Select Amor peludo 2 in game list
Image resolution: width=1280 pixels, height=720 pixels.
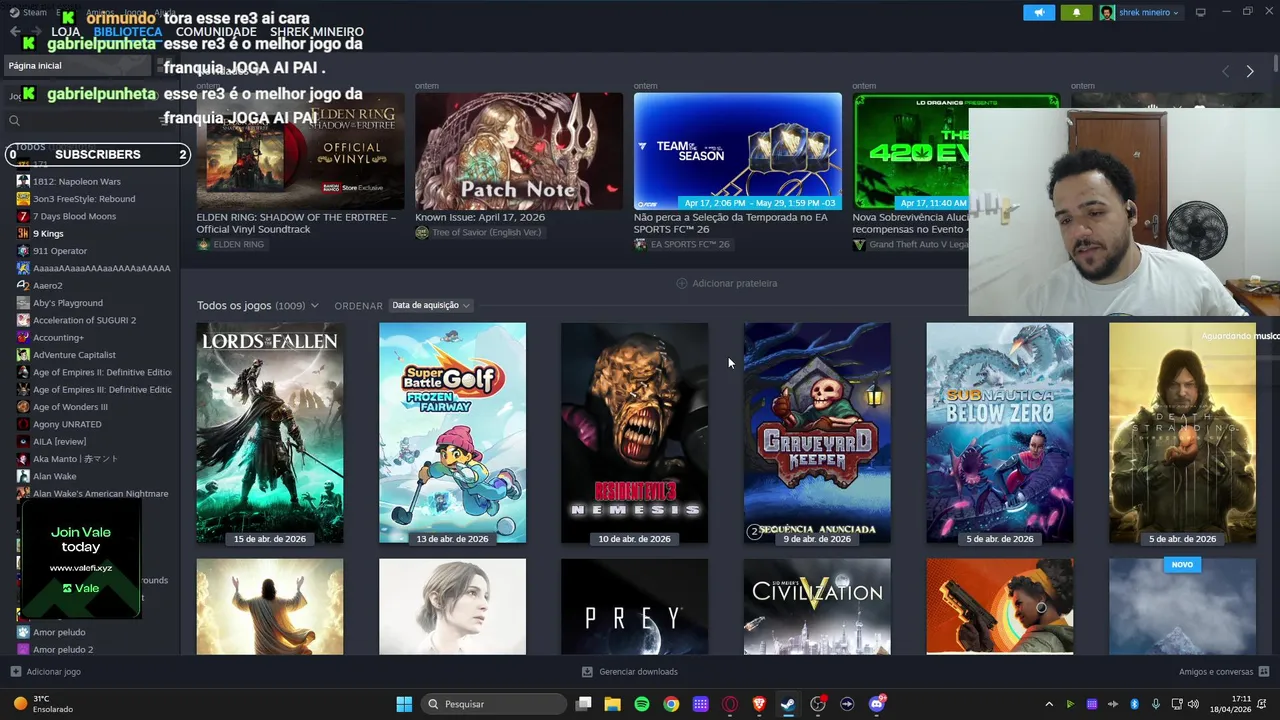click(63, 649)
